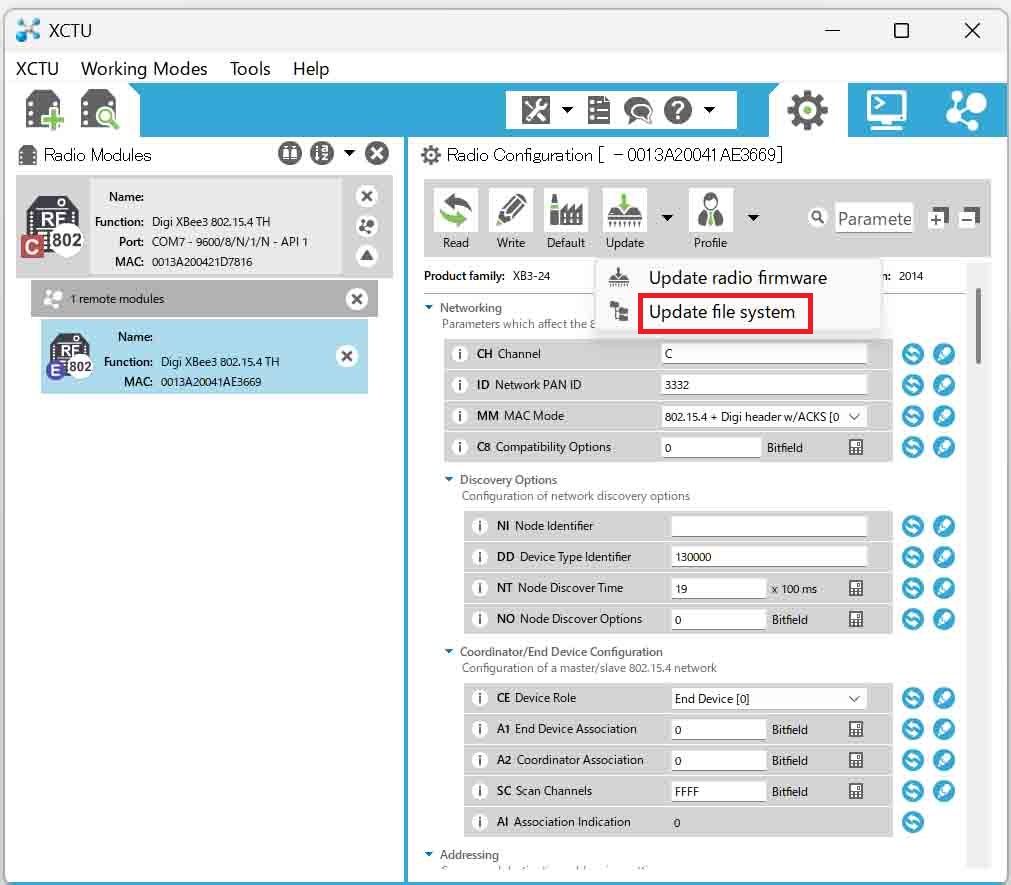This screenshot has width=1011, height=885.
Task: Open the XCTU menu
Action: click(37, 69)
